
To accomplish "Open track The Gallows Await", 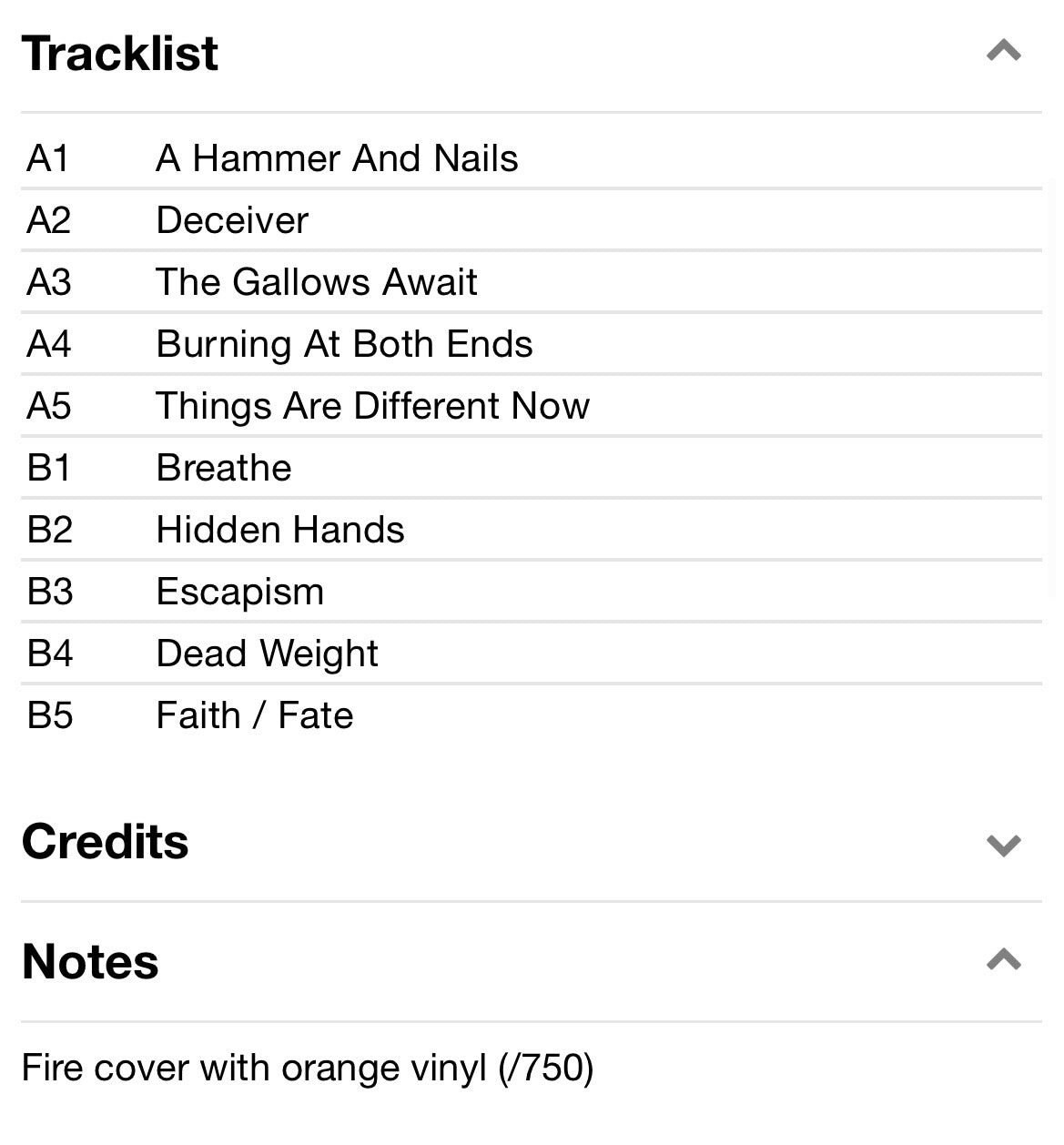I will 316,283.
